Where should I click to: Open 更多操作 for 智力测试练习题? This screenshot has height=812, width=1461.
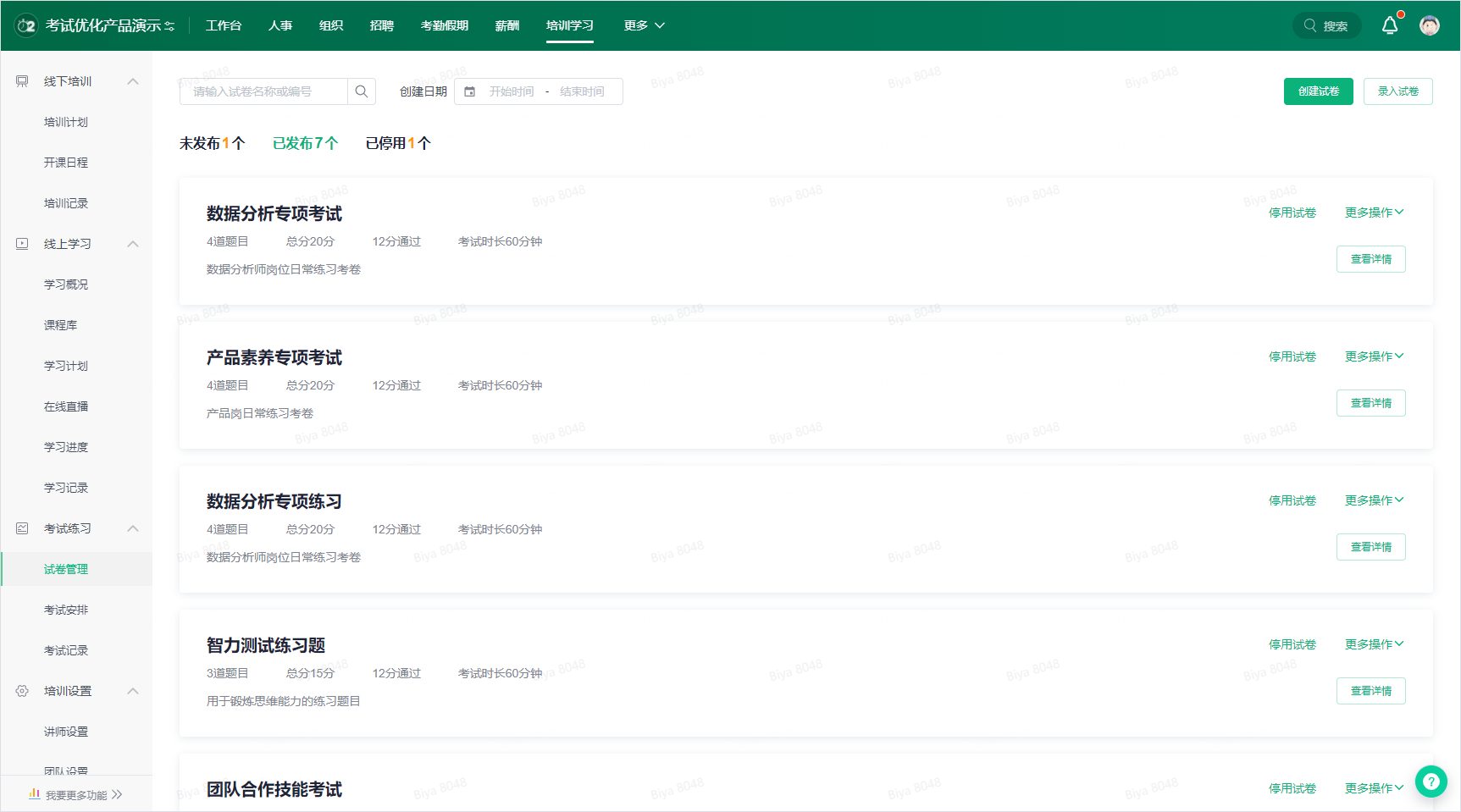1375,644
